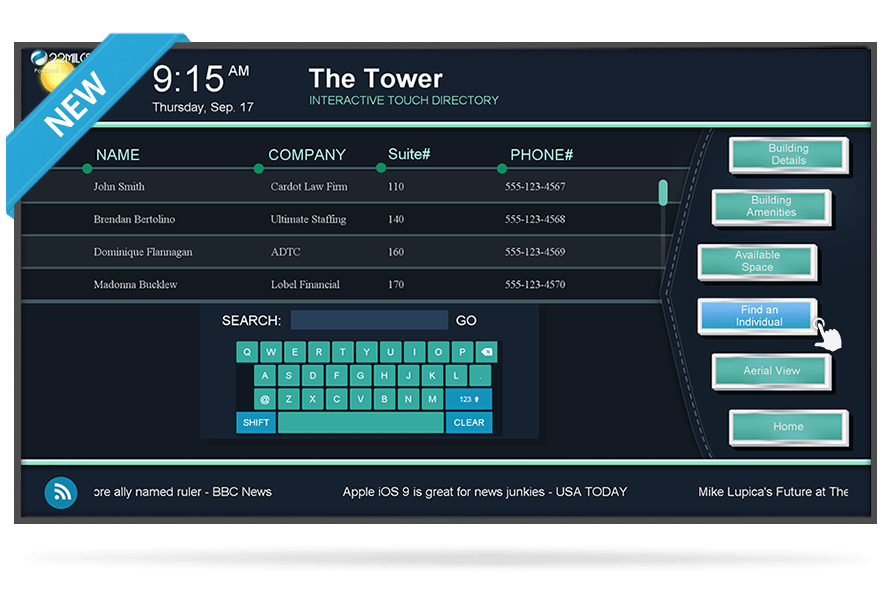This screenshot has width=890, height=604.
Task: Go to Home screen
Action: point(788,427)
